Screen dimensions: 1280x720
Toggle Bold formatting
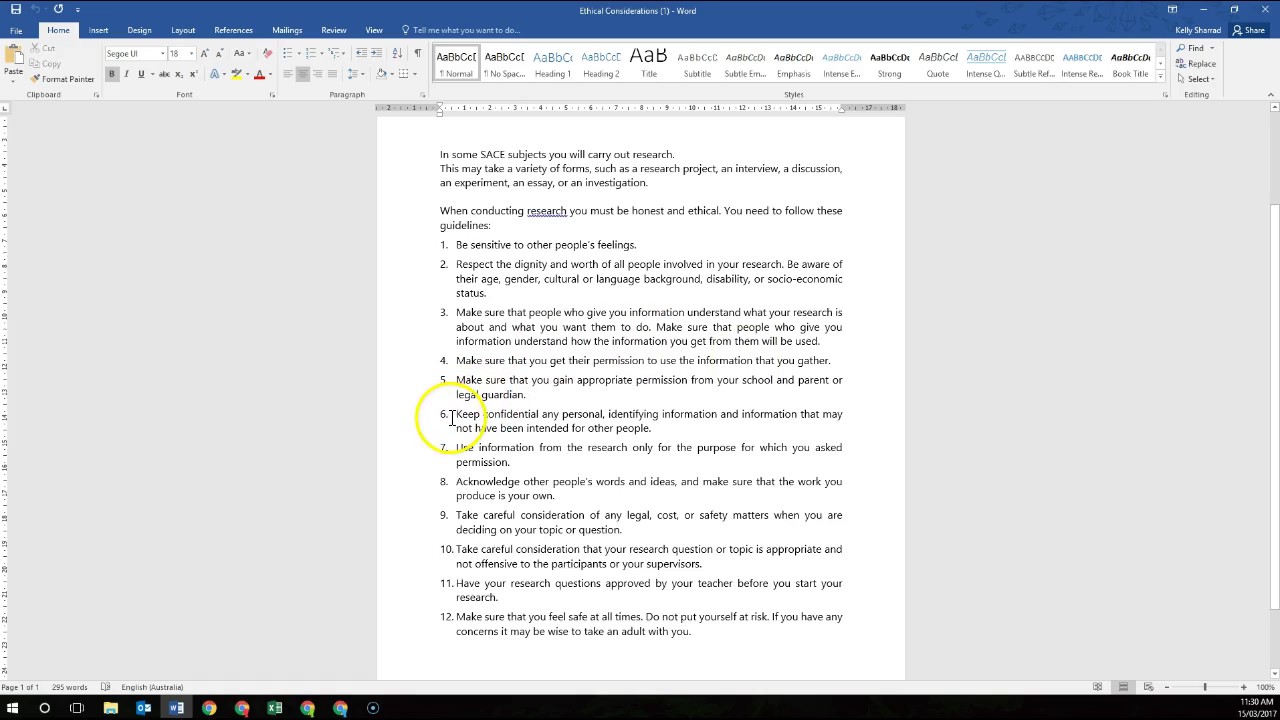112,74
